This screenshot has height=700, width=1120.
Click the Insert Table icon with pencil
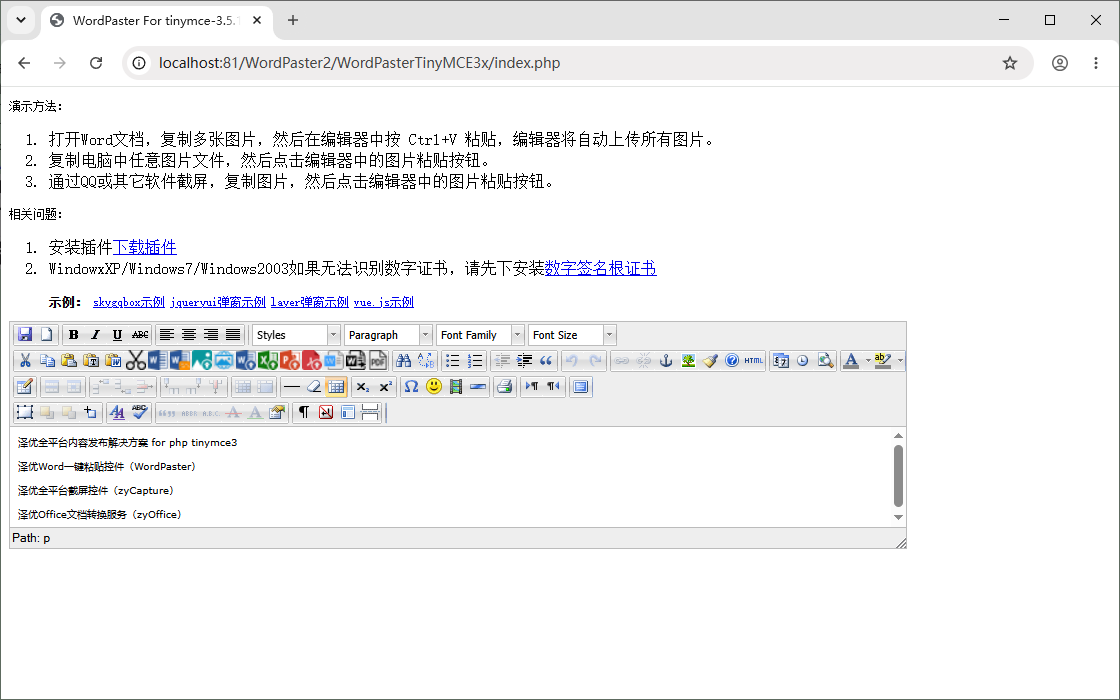pos(25,386)
